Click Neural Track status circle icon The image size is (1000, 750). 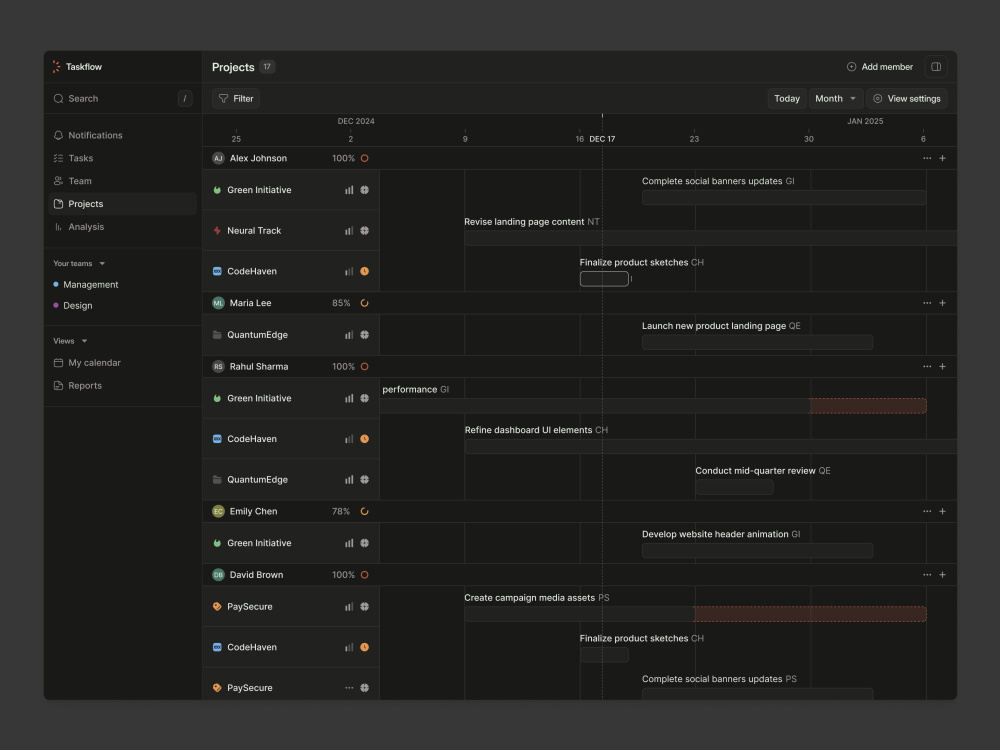tap(365, 231)
